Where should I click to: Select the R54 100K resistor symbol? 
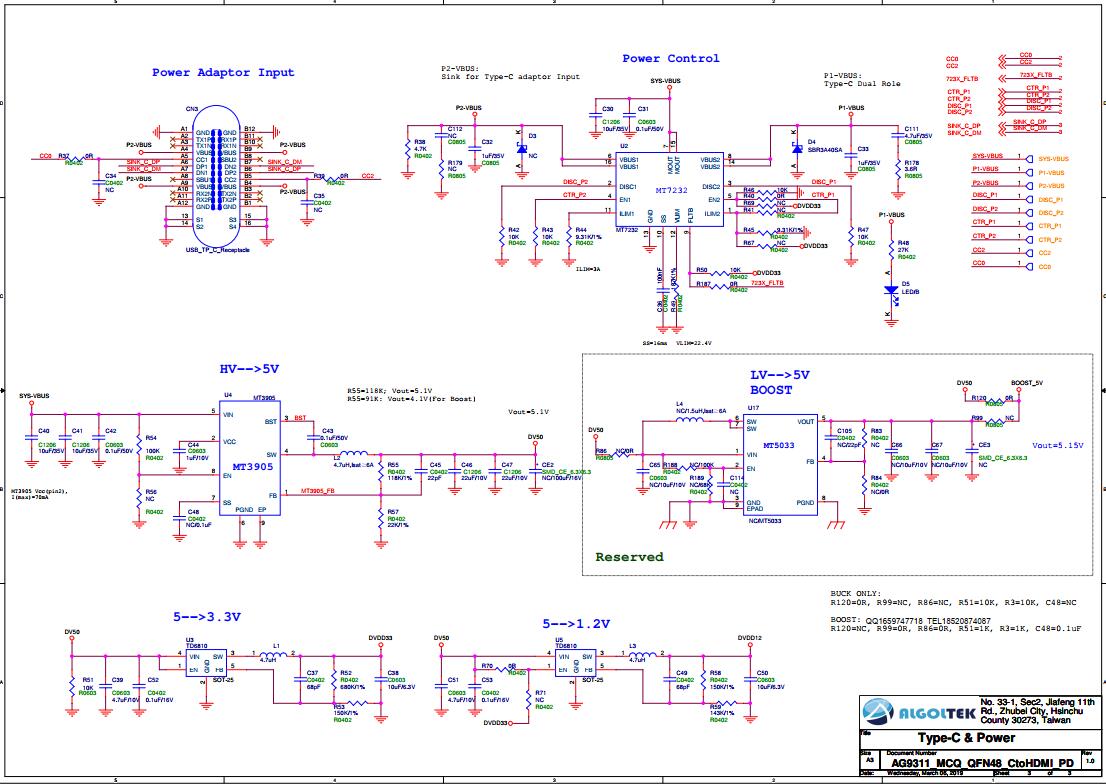138,447
